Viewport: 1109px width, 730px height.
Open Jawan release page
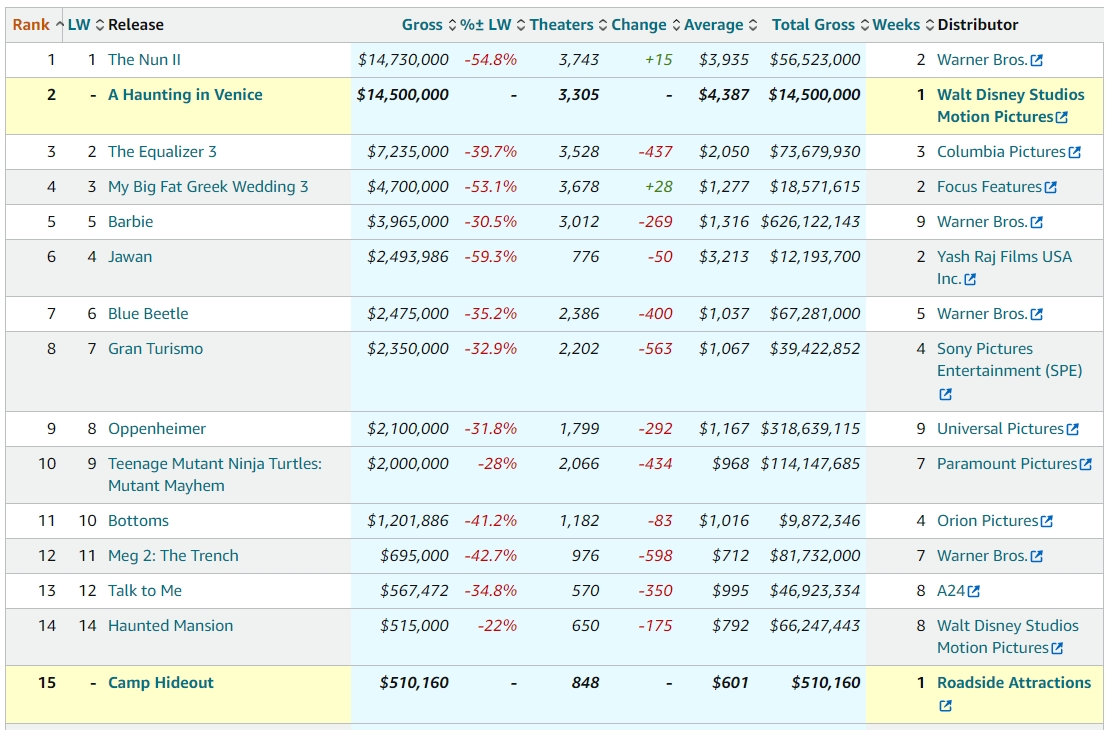tap(130, 257)
